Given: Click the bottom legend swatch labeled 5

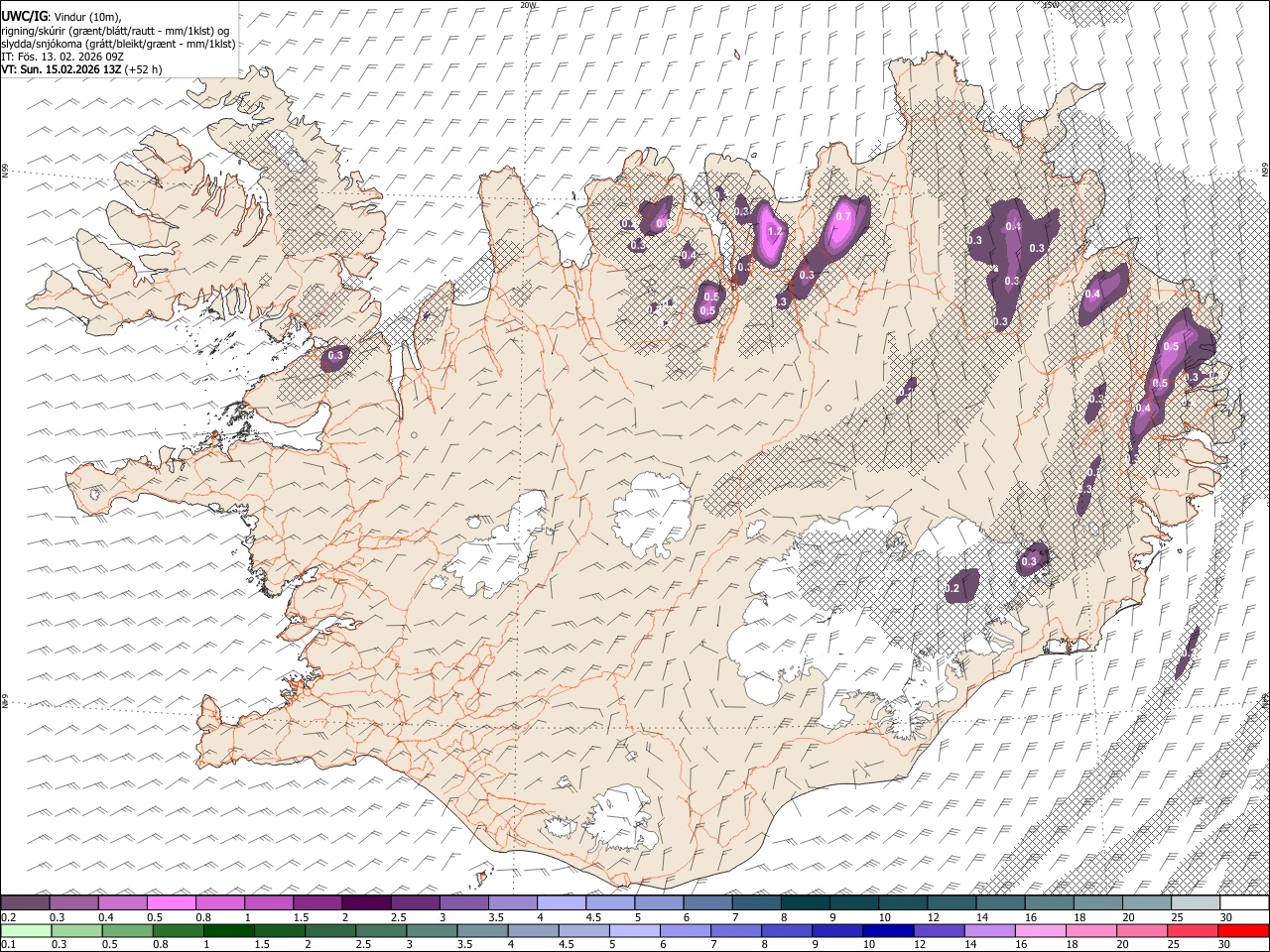Looking at the screenshot, I should tap(634, 931).
